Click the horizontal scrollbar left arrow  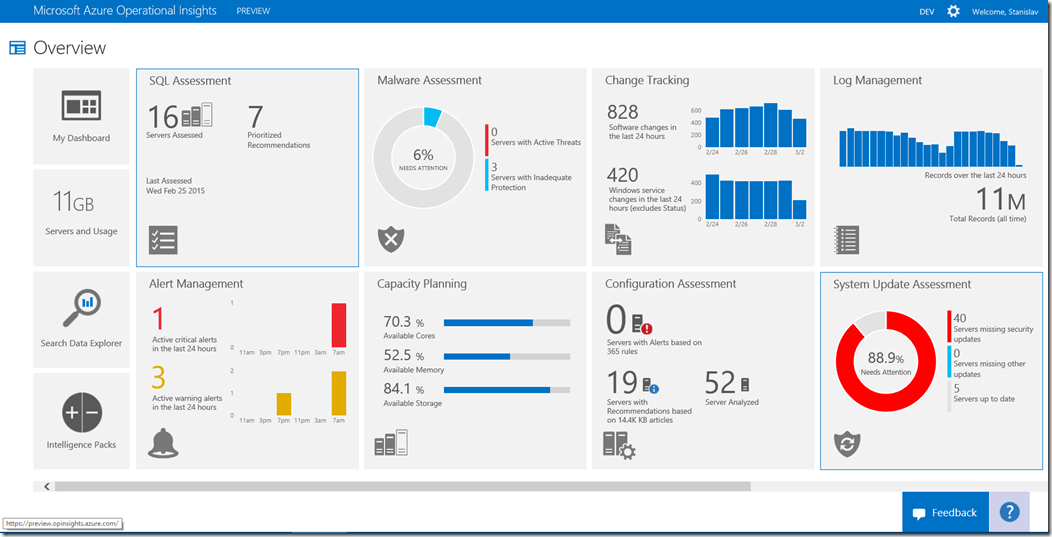coord(47,487)
